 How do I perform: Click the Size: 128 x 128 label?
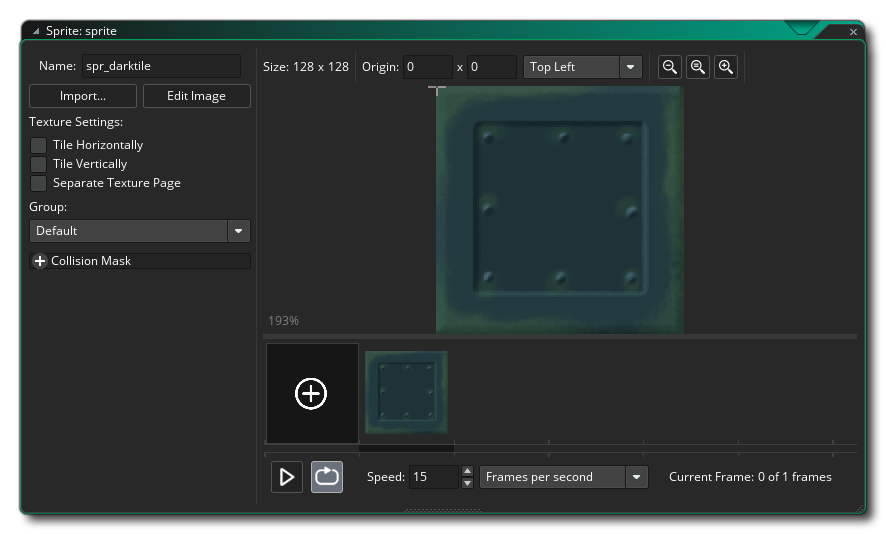pos(306,67)
